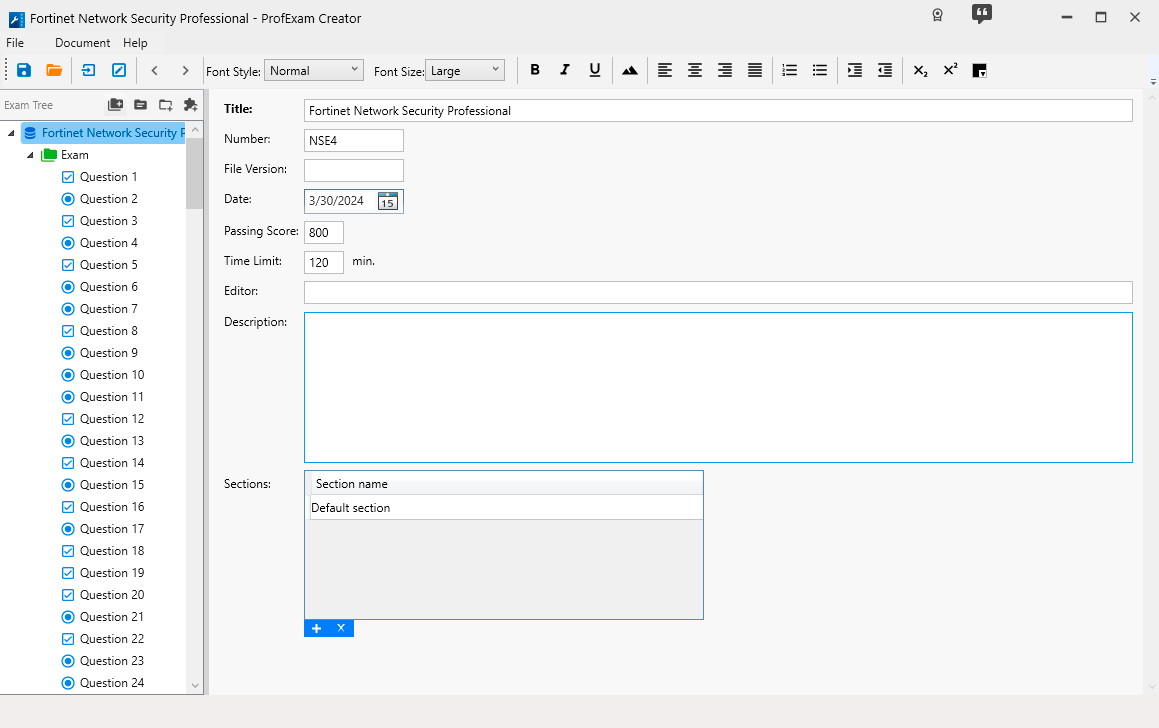Toggle Bold formatting
The width and height of the screenshot is (1159, 728).
(535, 70)
